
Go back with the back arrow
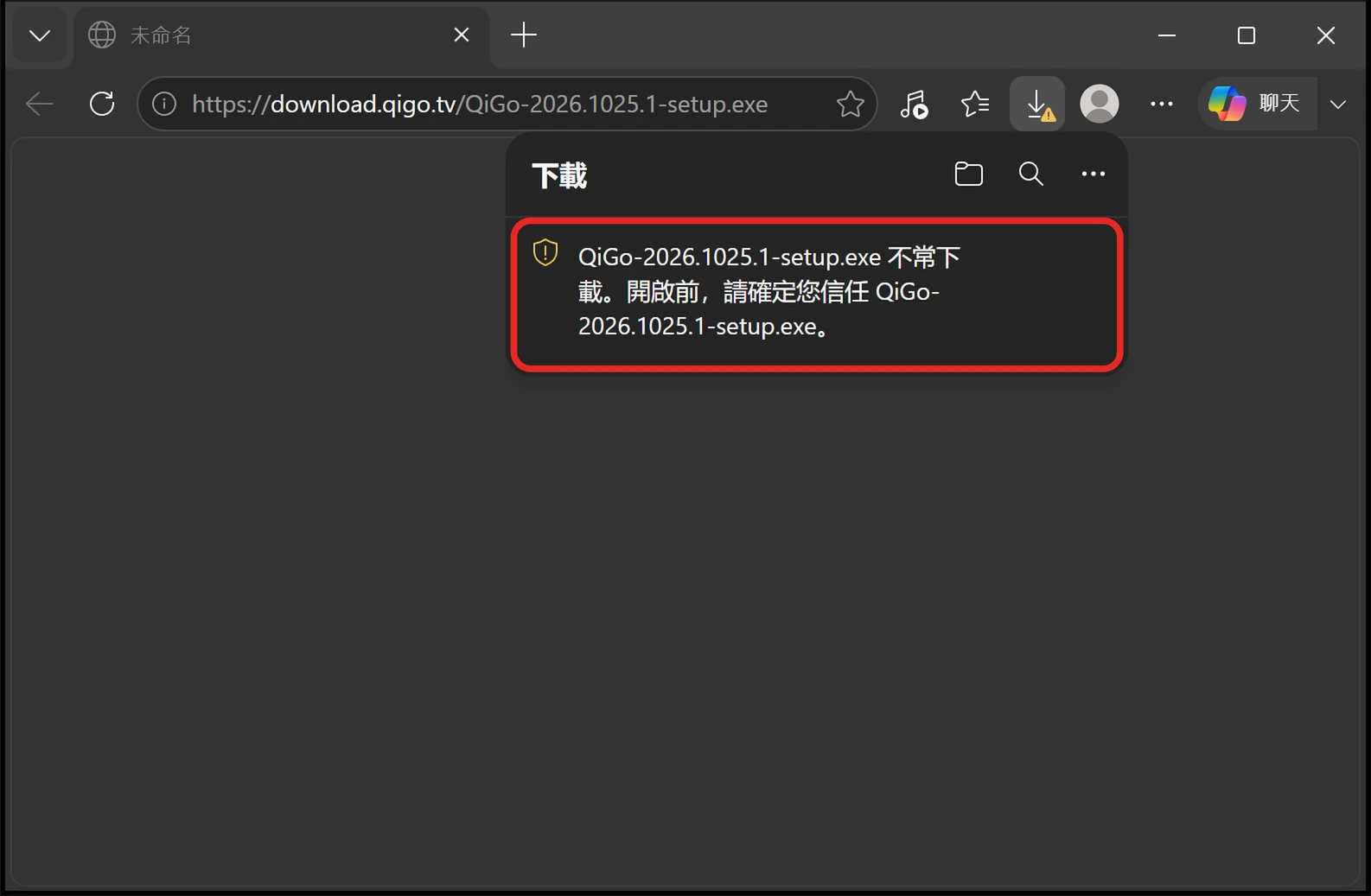[x=40, y=104]
